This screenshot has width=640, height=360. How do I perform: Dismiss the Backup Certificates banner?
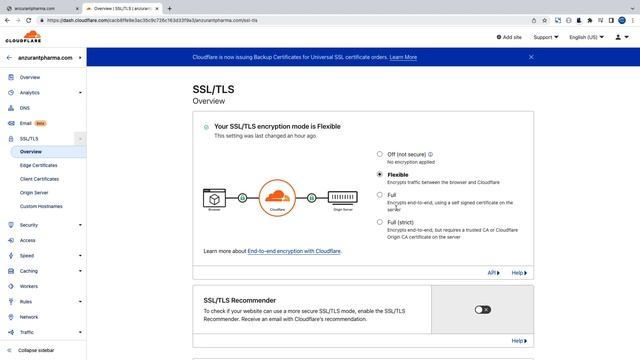531,57
